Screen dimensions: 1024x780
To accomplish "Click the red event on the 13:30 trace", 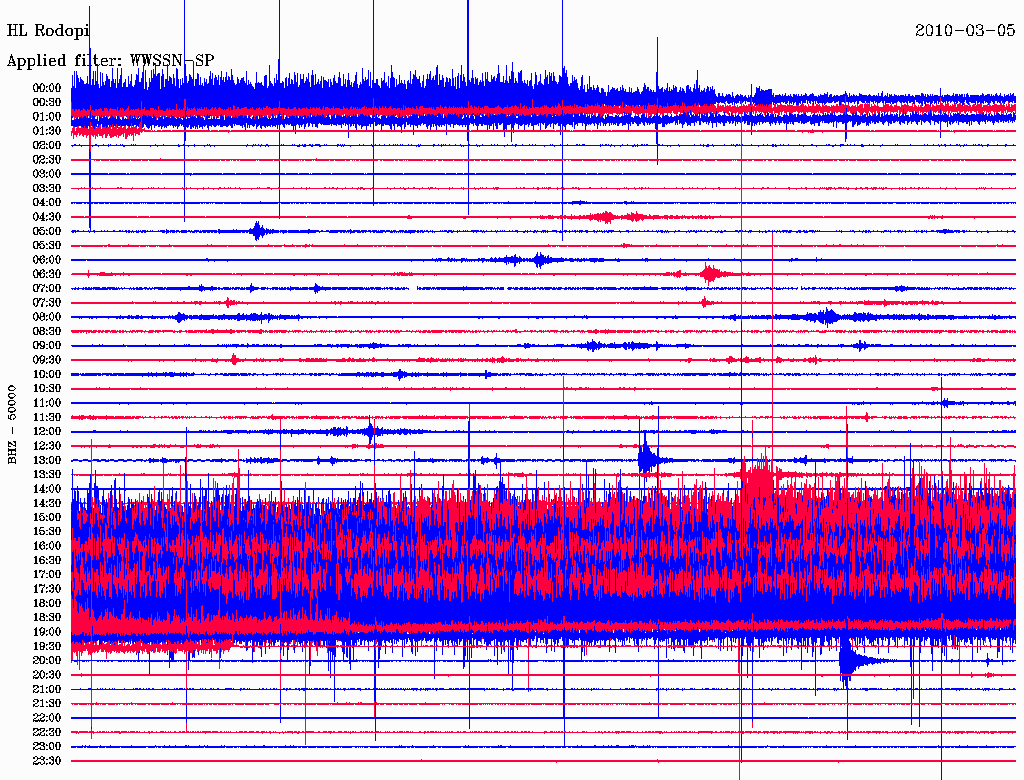I will pyautogui.click(x=761, y=473).
